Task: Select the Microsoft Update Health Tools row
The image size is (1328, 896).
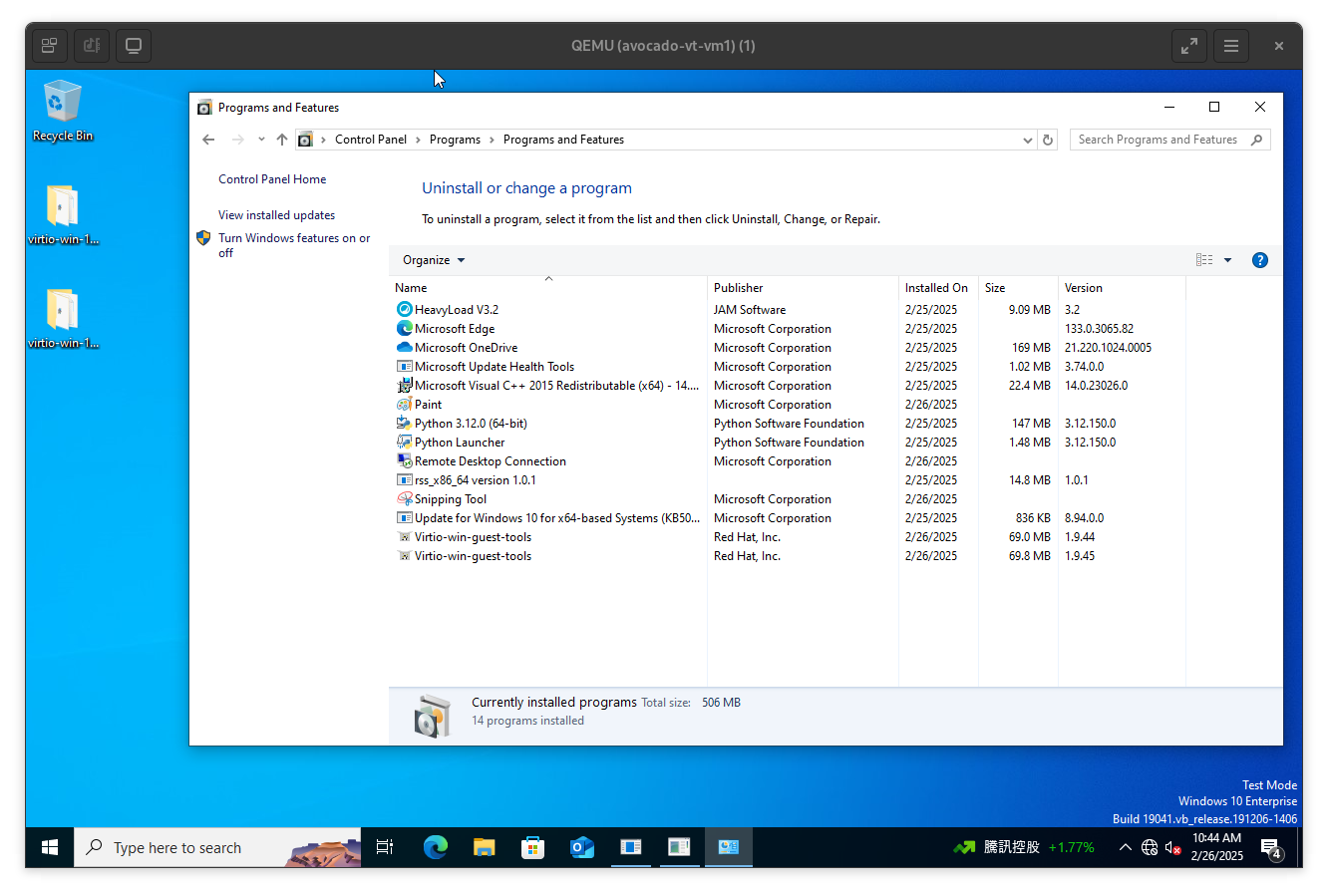Action: 791,366
